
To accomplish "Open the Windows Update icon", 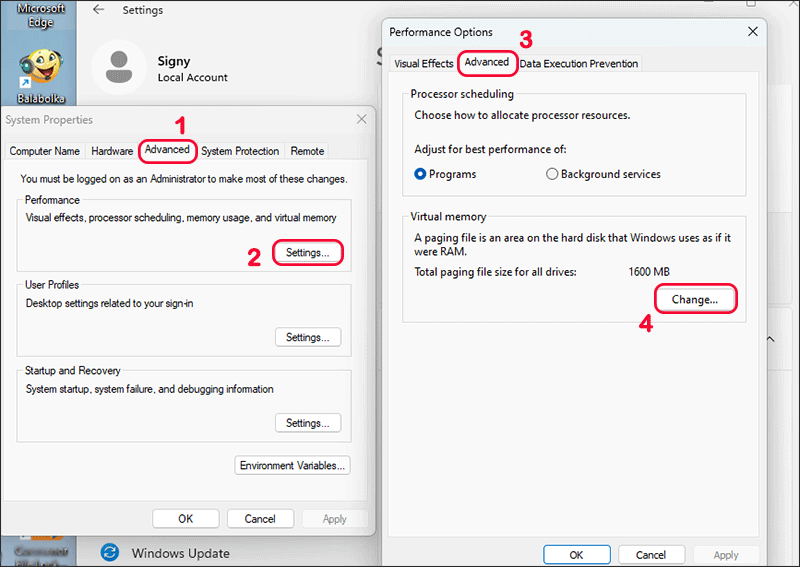I will [111, 552].
